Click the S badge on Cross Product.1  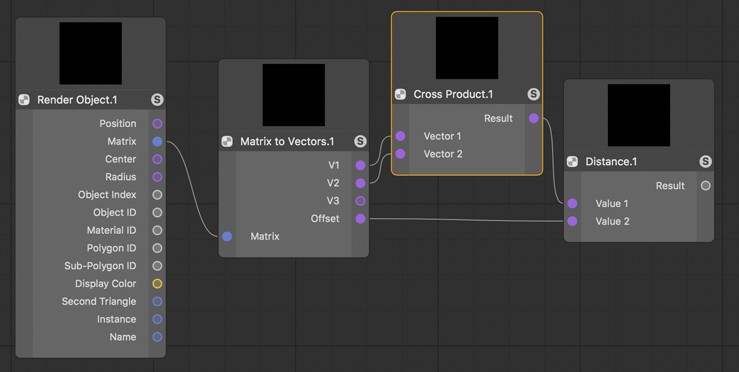click(534, 94)
